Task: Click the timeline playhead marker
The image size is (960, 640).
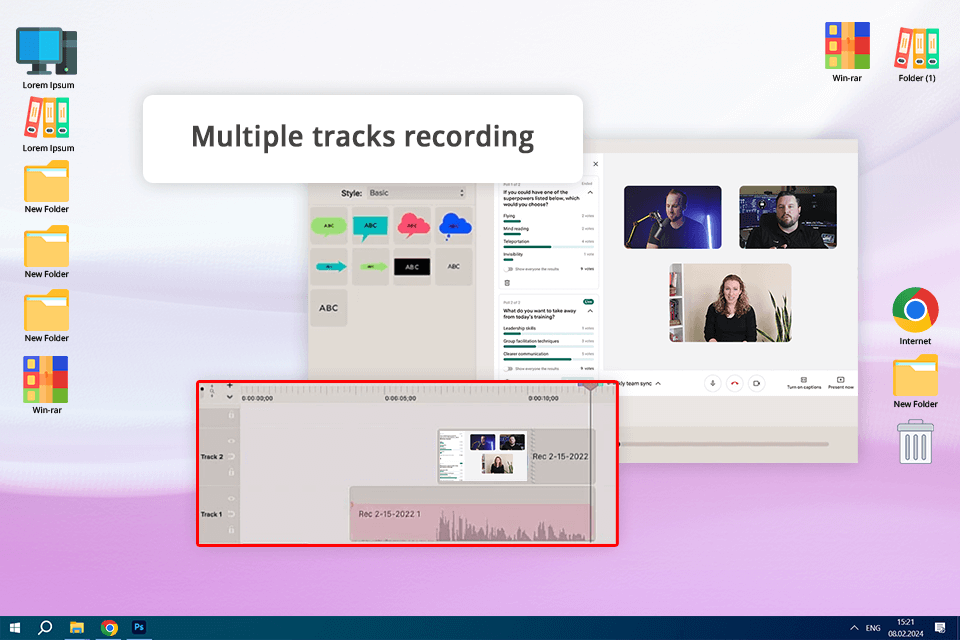Action: [591, 386]
